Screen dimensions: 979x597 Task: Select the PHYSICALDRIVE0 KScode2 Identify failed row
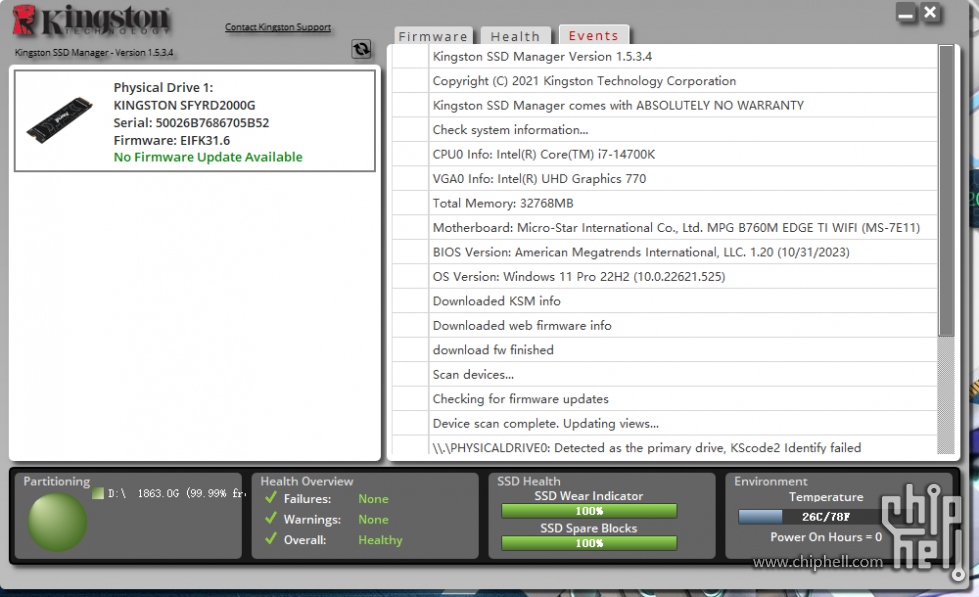pyautogui.click(x=665, y=446)
